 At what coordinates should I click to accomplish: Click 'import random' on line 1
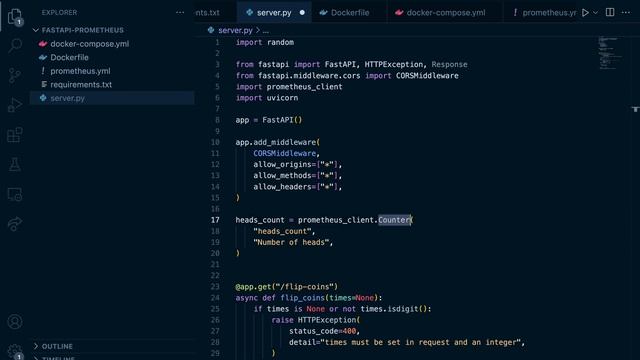[x=264, y=42]
